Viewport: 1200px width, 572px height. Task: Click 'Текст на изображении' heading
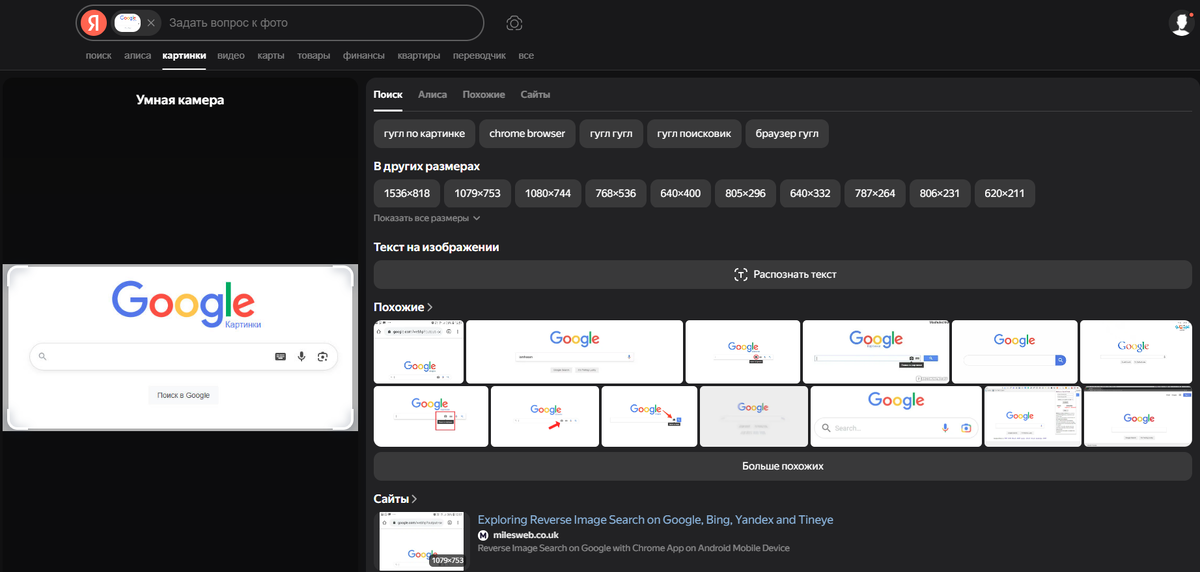click(x=436, y=247)
